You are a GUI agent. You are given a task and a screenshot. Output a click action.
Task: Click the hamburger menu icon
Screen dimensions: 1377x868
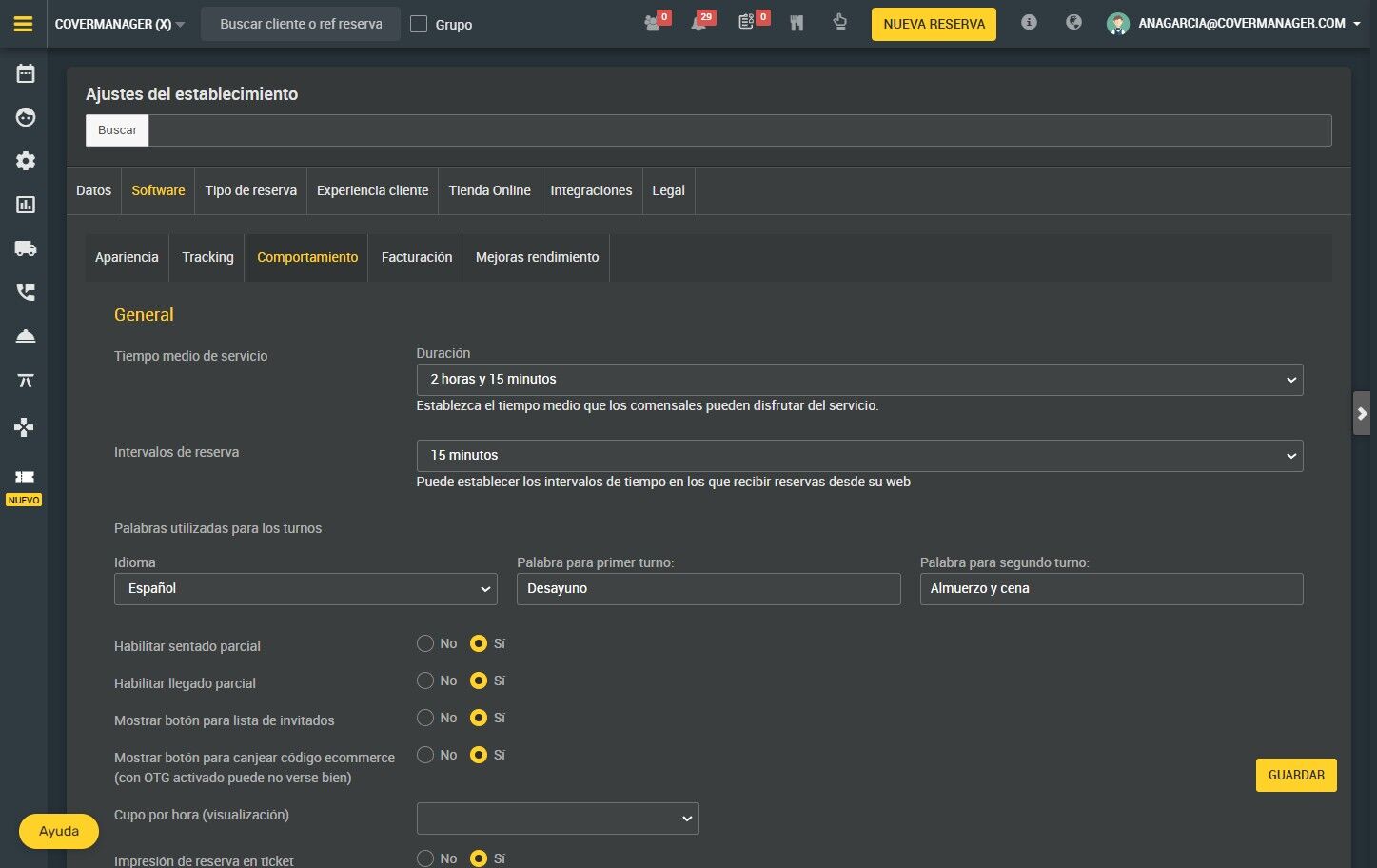click(x=24, y=24)
